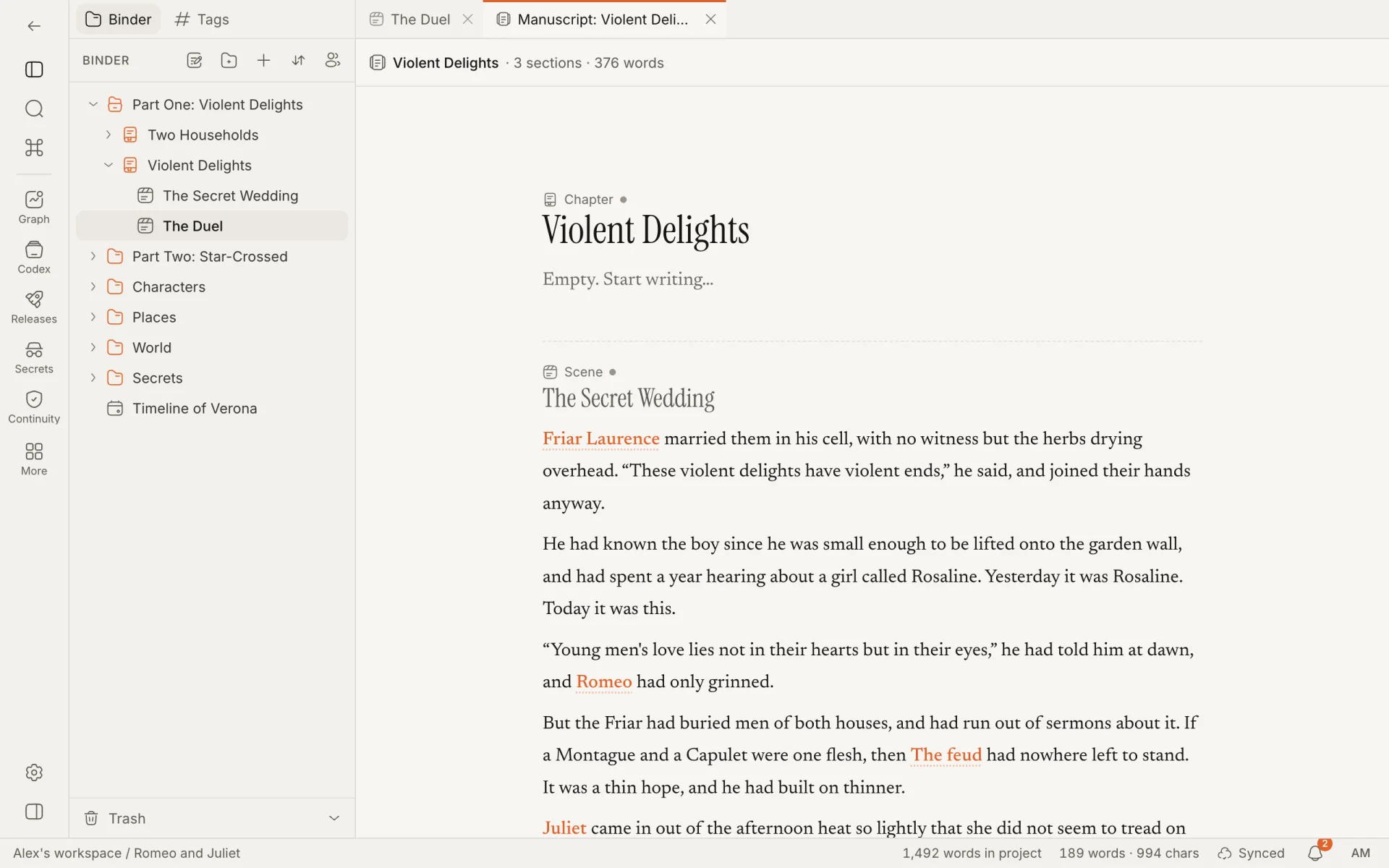
Task: Expand the Trash section chevron
Action: (x=334, y=818)
